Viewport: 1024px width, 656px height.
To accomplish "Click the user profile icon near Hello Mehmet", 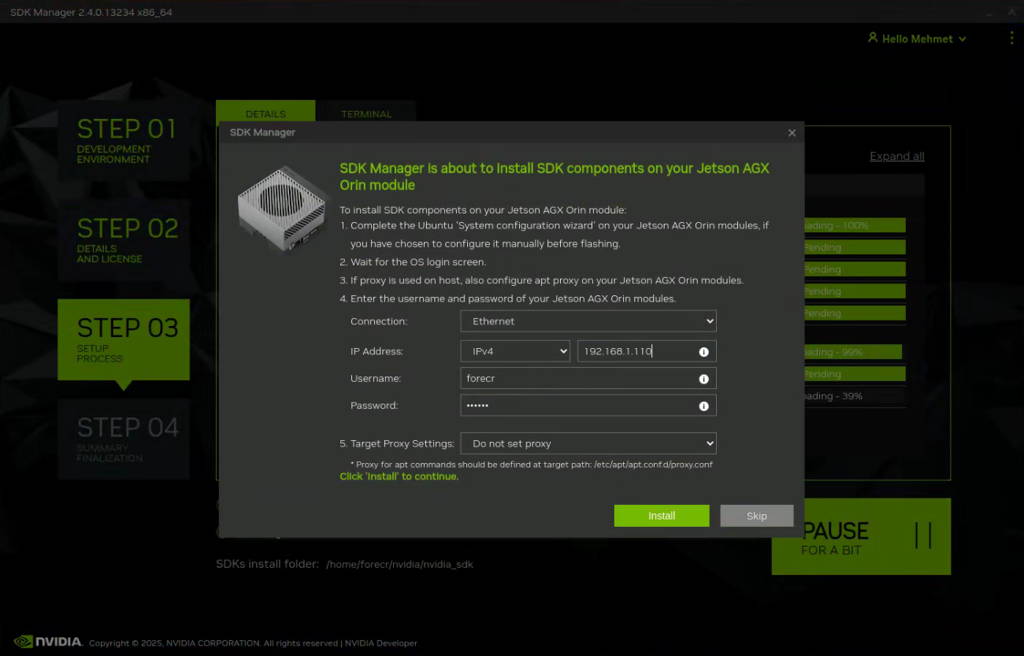I will (x=872, y=38).
